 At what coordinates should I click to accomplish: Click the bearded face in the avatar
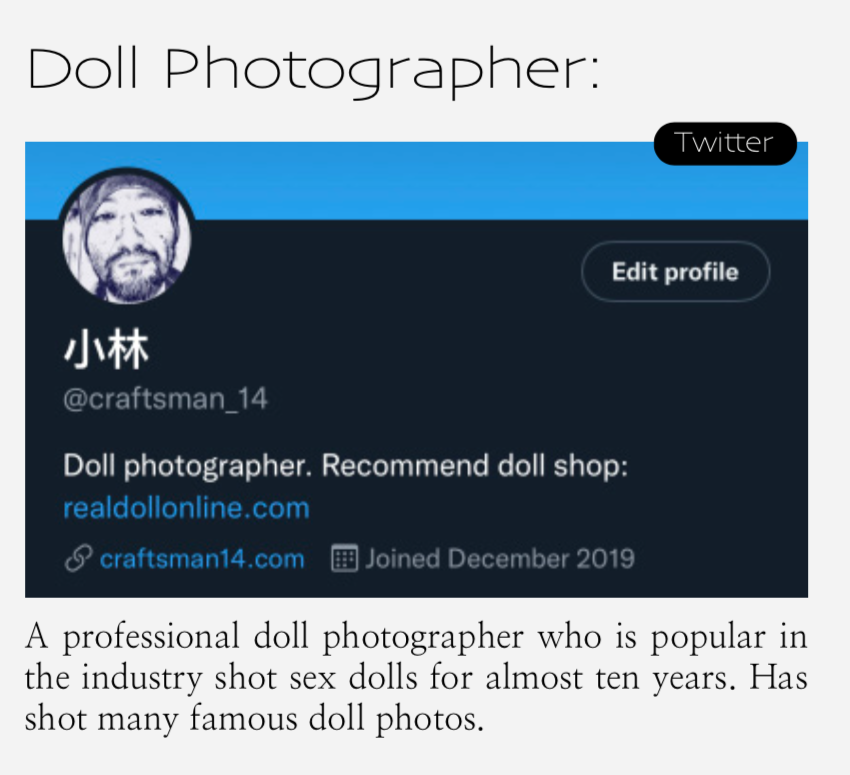tap(127, 238)
